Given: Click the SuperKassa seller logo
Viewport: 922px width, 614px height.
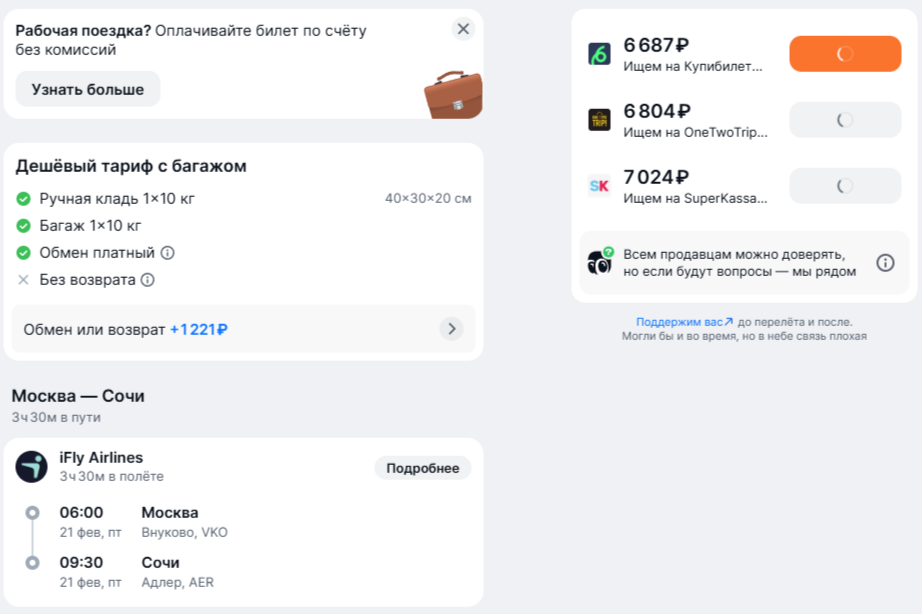Looking at the screenshot, I should pos(599,186).
